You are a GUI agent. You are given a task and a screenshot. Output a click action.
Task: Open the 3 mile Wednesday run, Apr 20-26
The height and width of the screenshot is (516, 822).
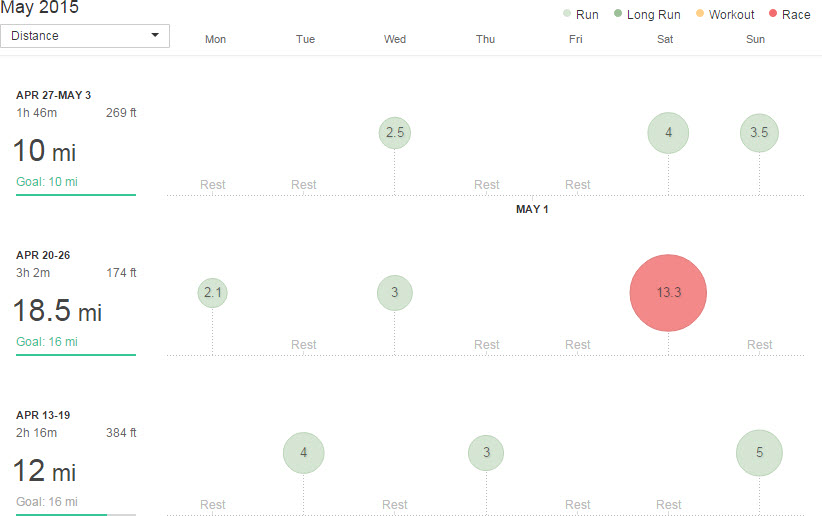click(x=395, y=293)
